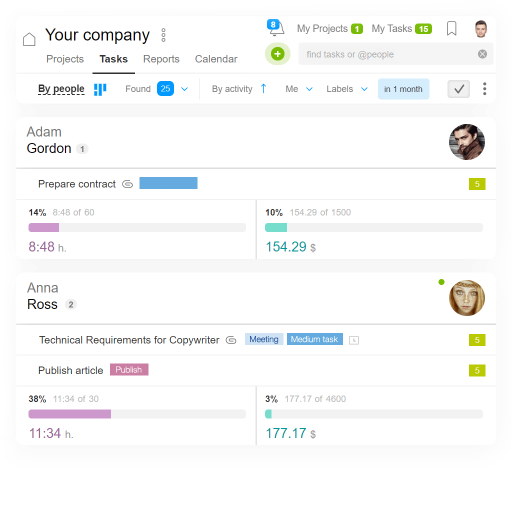Viewport: 512px width, 512px height.
Task: Switch to the Reports tab
Action: (161, 59)
